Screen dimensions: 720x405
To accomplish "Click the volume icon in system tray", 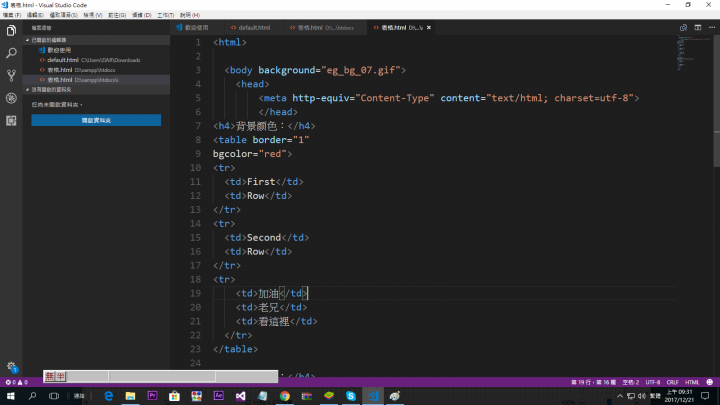I will (x=641, y=396).
